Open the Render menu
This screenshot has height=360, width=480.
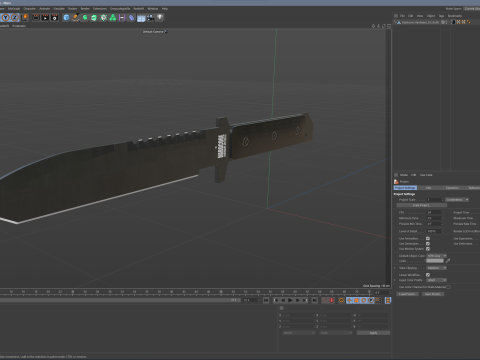pyautogui.click(x=85, y=9)
